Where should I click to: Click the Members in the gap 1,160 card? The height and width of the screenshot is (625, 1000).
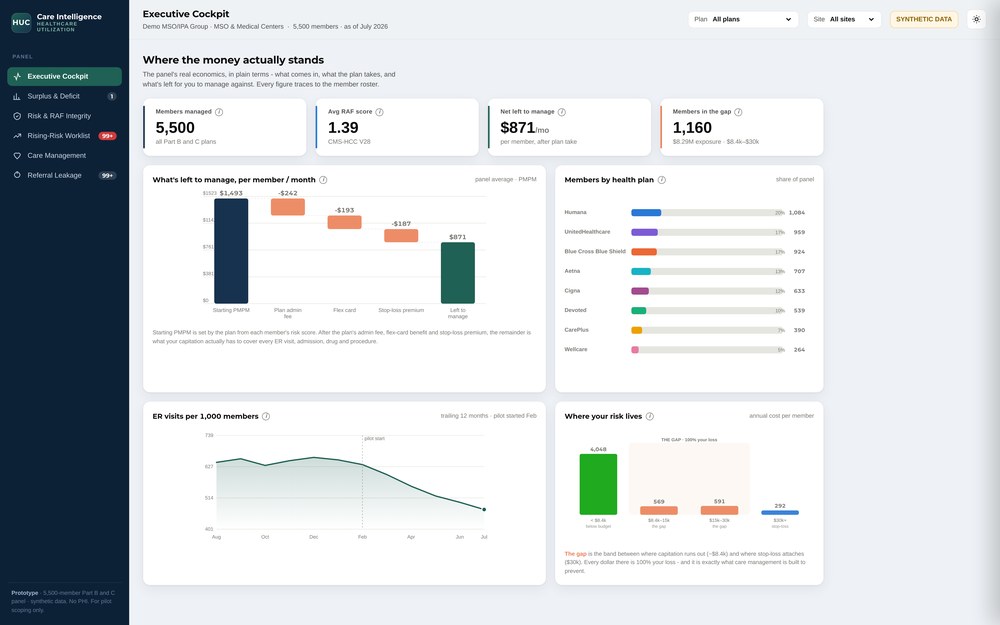point(742,127)
